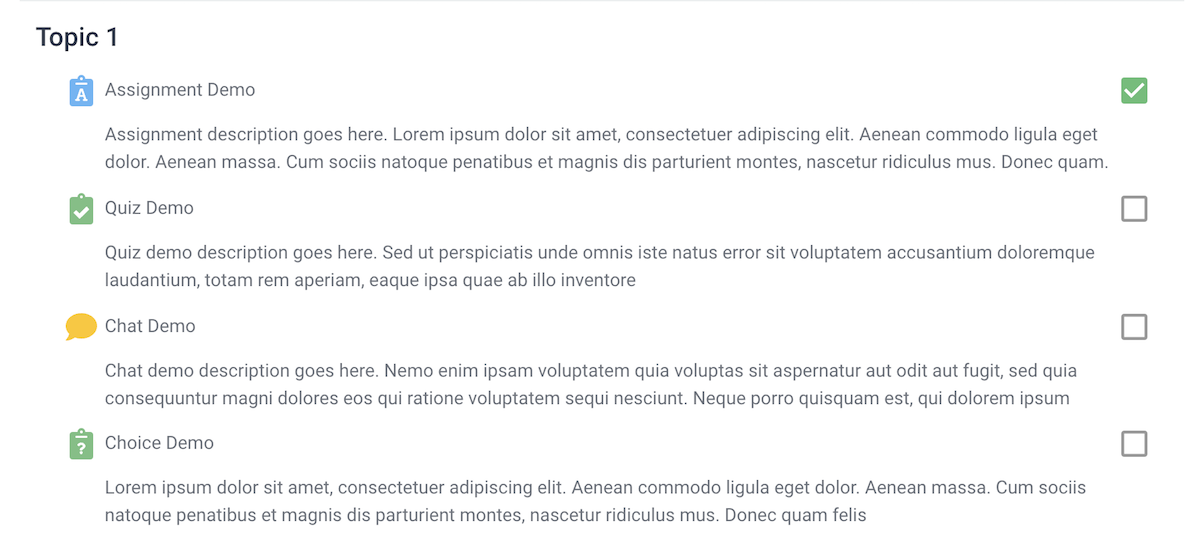Click the 'Assignment description goes here' text
The width and height of the screenshot is (1200, 533).
coord(246,134)
